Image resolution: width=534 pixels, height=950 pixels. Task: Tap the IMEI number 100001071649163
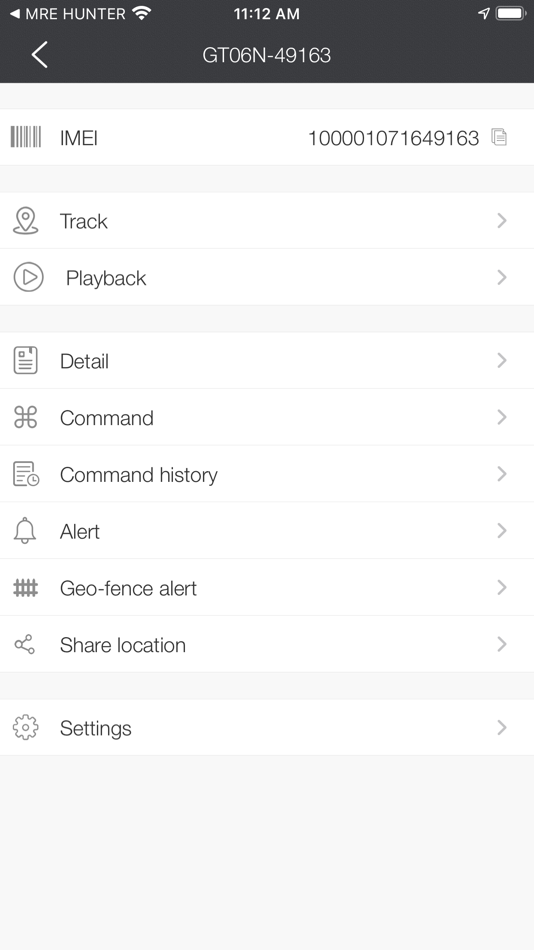pos(393,138)
